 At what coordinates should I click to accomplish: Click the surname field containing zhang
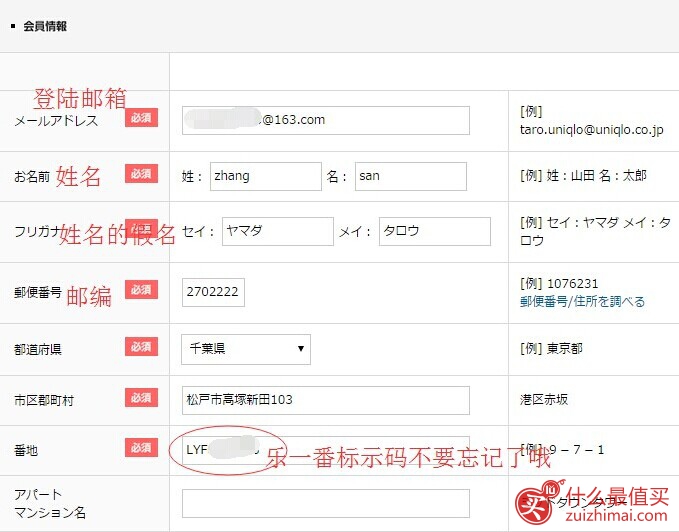click(266, 176)
